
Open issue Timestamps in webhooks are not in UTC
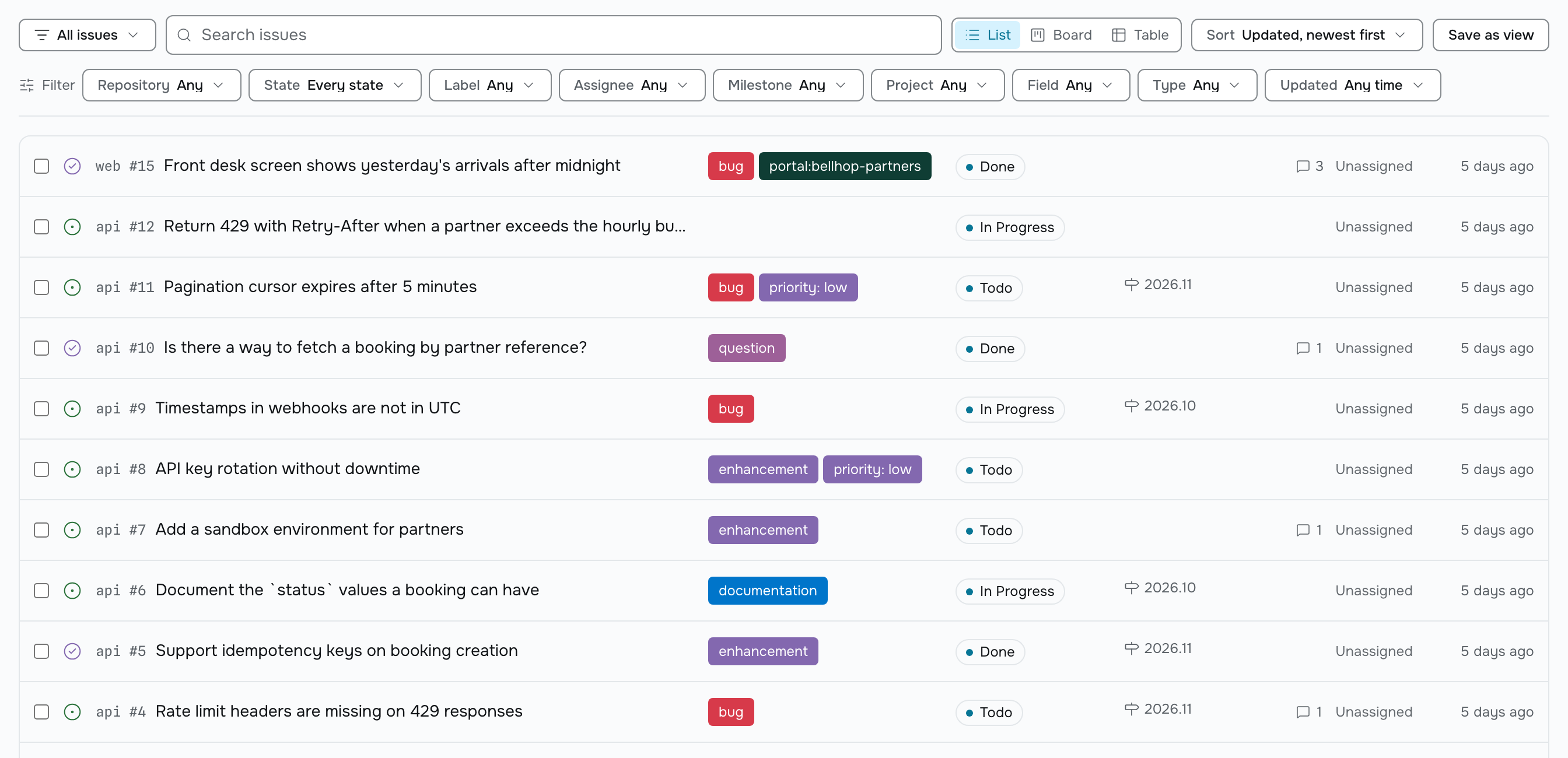tap(307, 408)
